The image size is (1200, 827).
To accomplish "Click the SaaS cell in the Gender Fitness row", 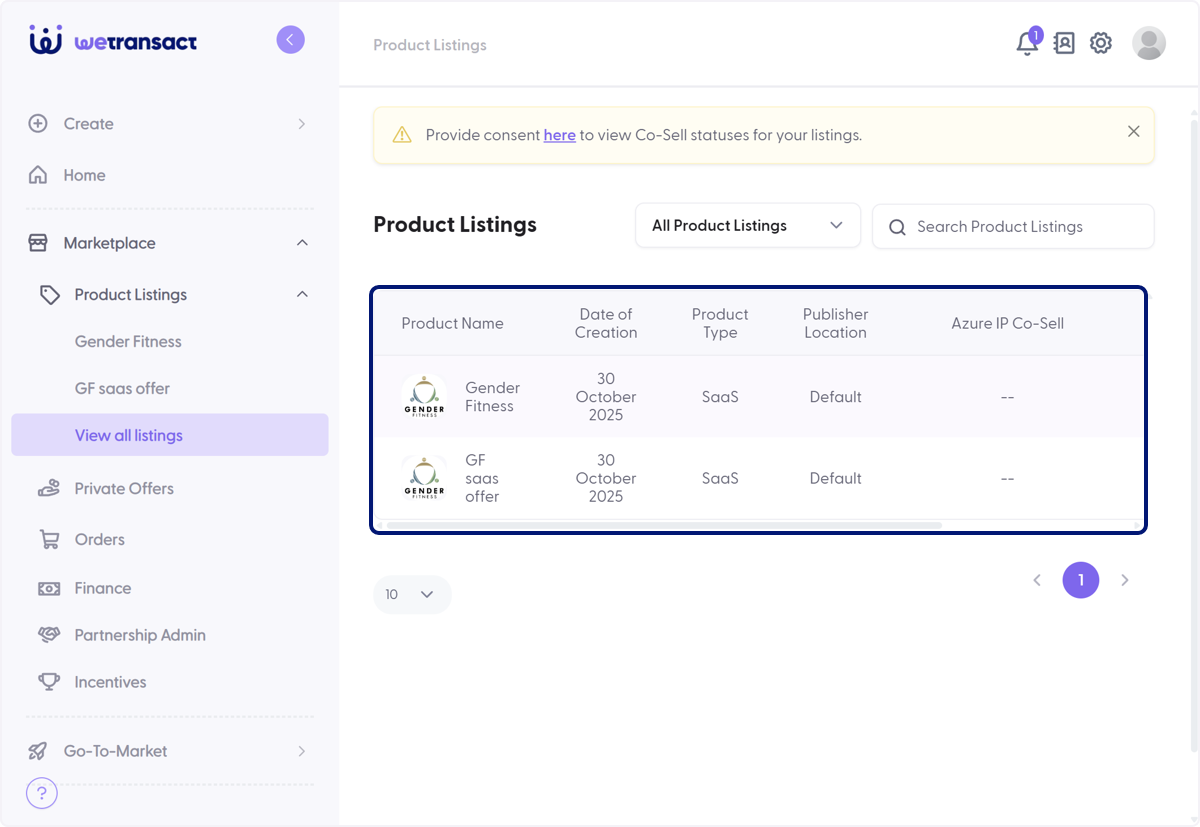I will point(720,397).
